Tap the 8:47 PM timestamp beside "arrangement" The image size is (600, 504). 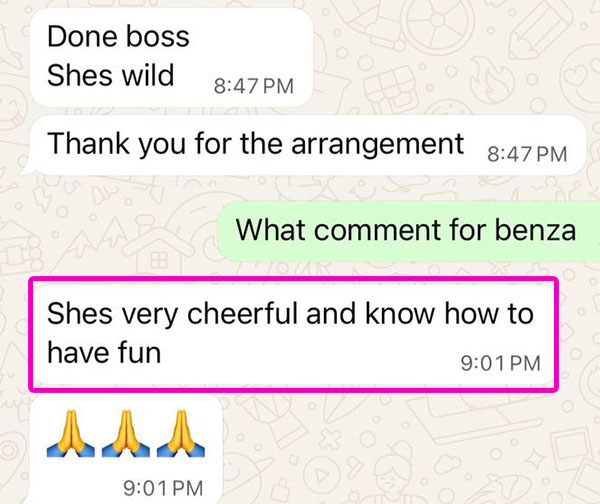(x=527, y=155)
